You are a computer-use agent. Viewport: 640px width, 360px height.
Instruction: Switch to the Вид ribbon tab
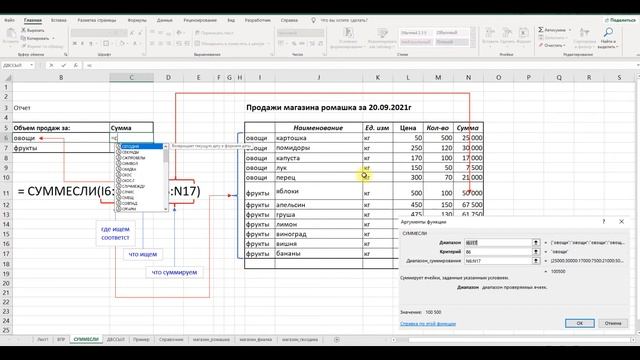pyautogui.click(x=231, y=20)
